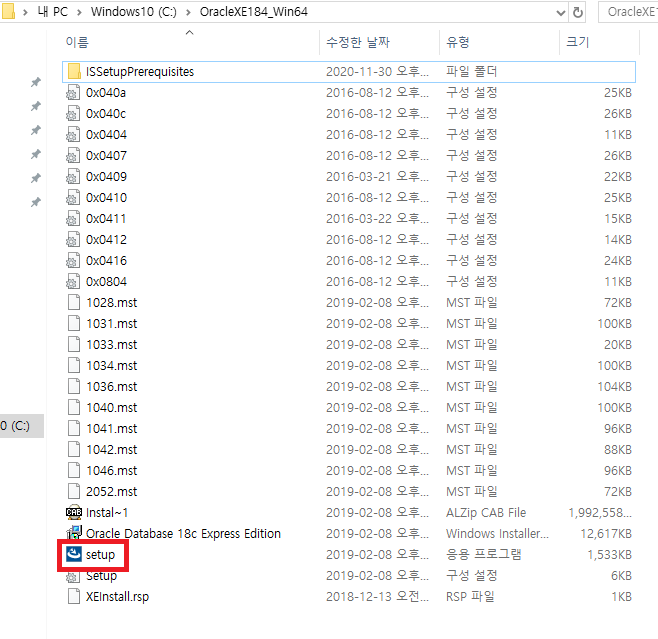Select the 0x0804 config file icon
The height and width of the screenshot is (639, 658).
73,281
